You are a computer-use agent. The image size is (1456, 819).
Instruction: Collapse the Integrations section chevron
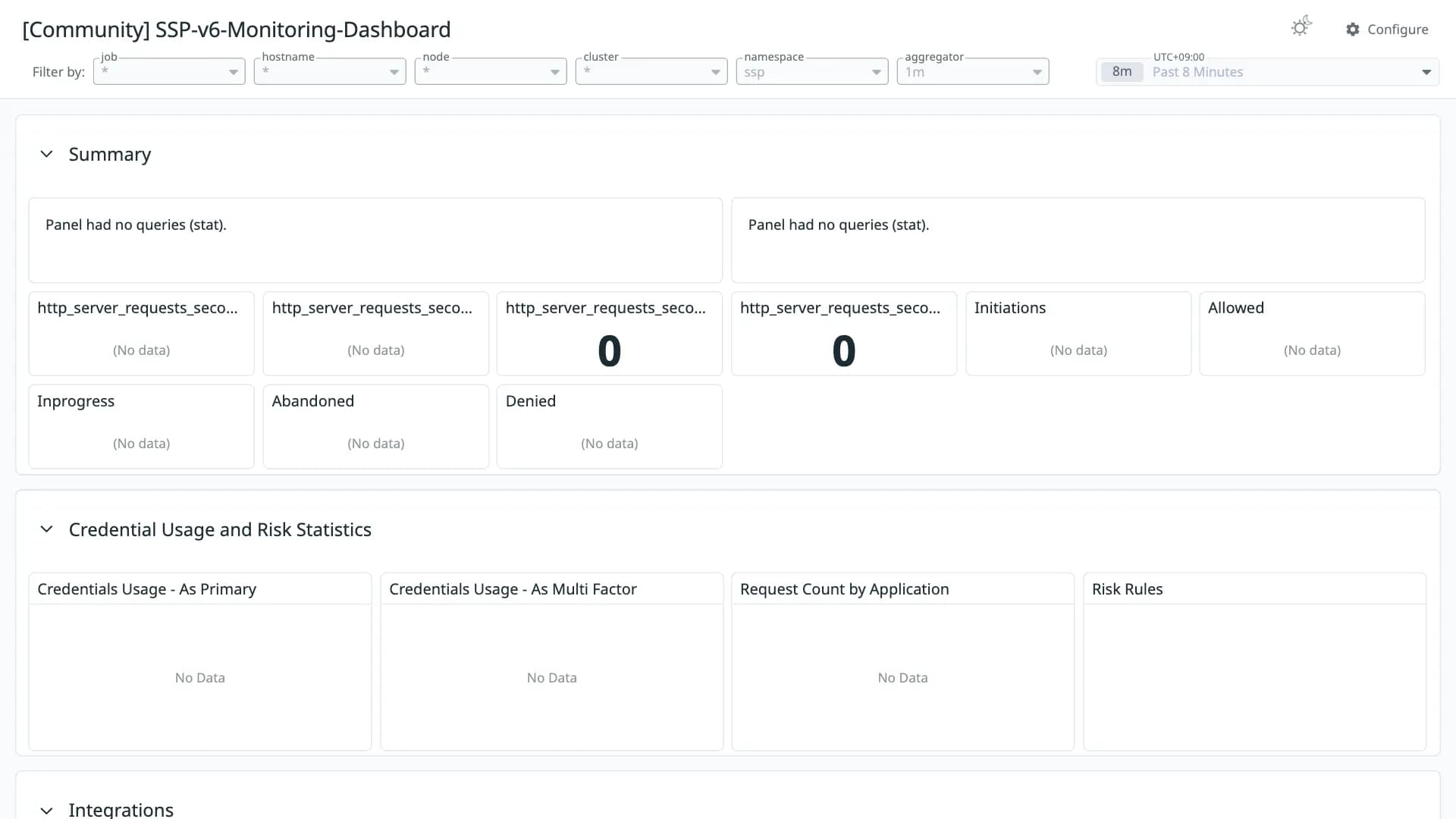point(46,810)
